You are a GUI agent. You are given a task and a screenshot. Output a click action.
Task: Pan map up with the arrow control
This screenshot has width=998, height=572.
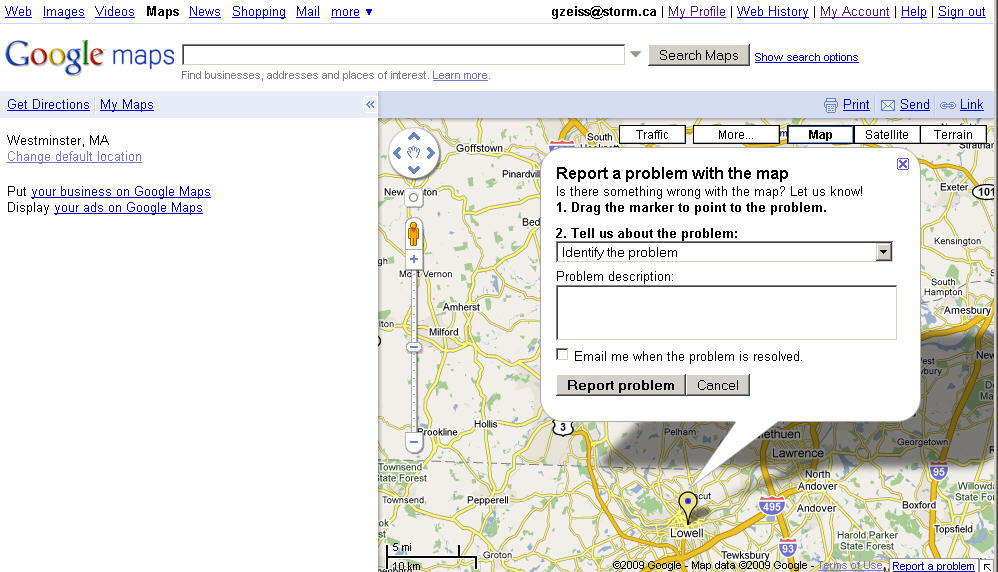tap(414, 137)
